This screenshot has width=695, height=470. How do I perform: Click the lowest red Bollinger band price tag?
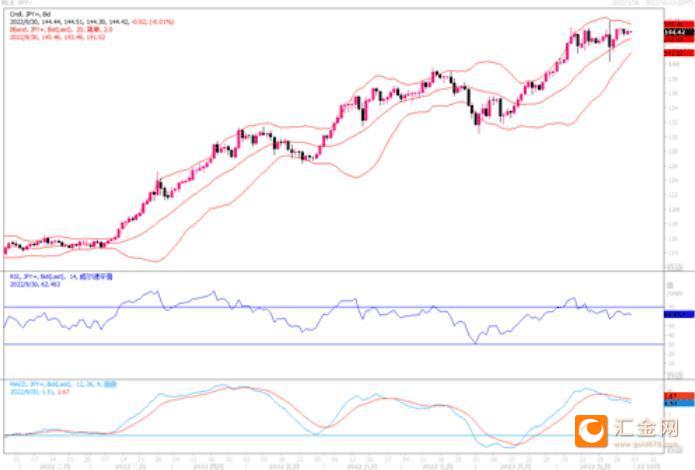tap(679, 53)
